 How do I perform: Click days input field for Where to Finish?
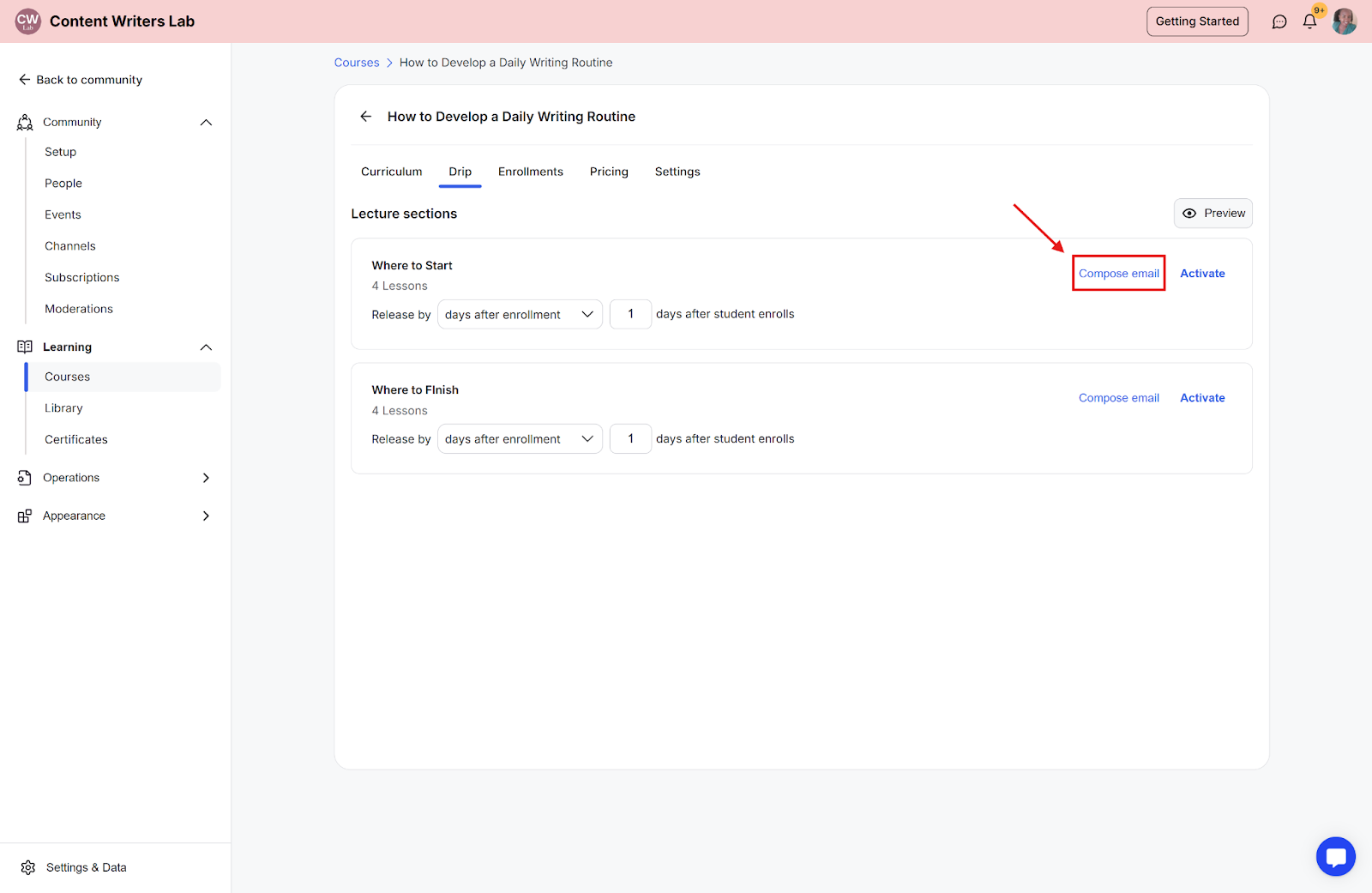tap(630, 439)
